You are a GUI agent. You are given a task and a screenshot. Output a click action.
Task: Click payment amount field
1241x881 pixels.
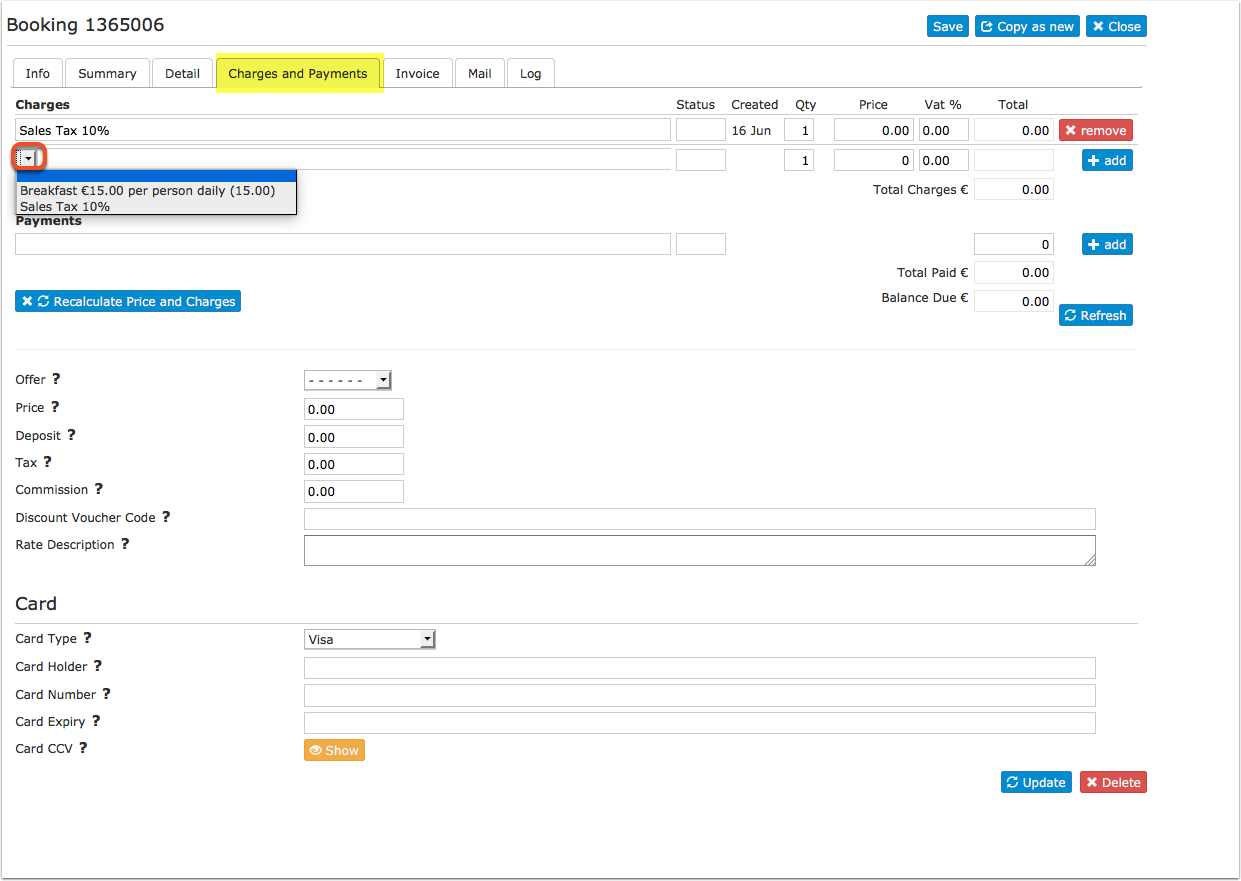coord(1014,244)
